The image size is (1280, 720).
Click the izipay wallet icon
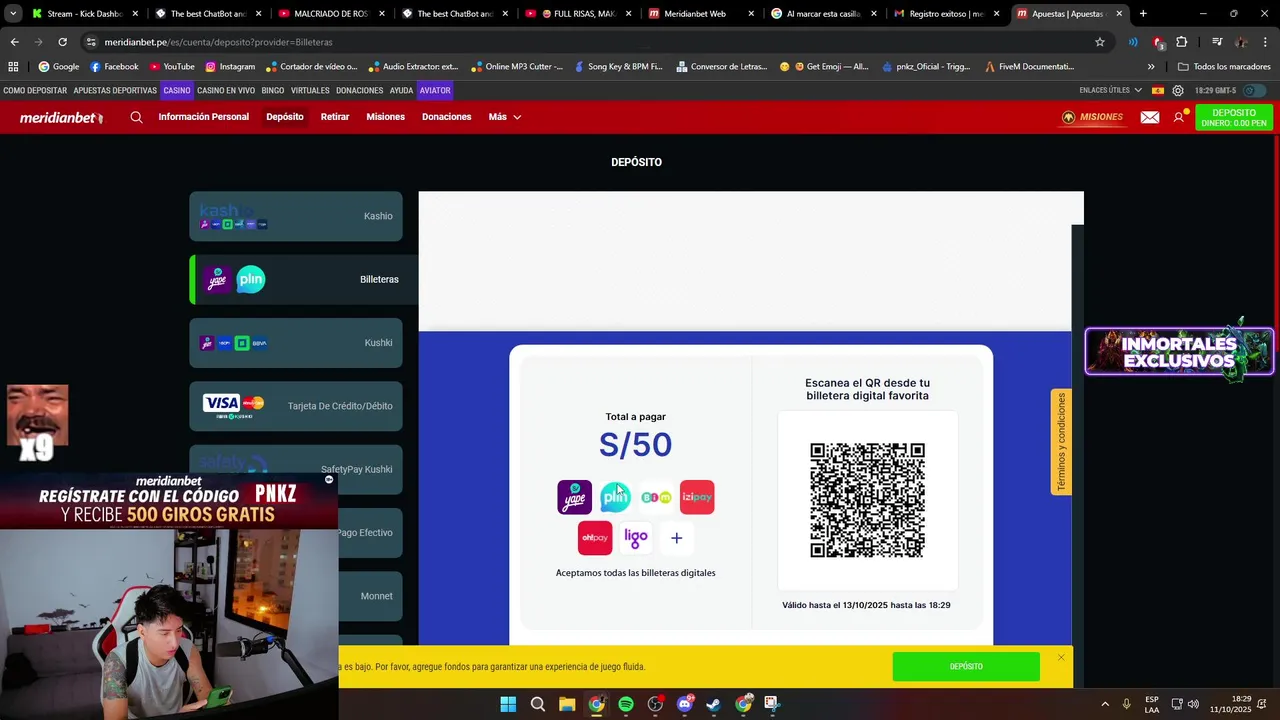(697, 497)
